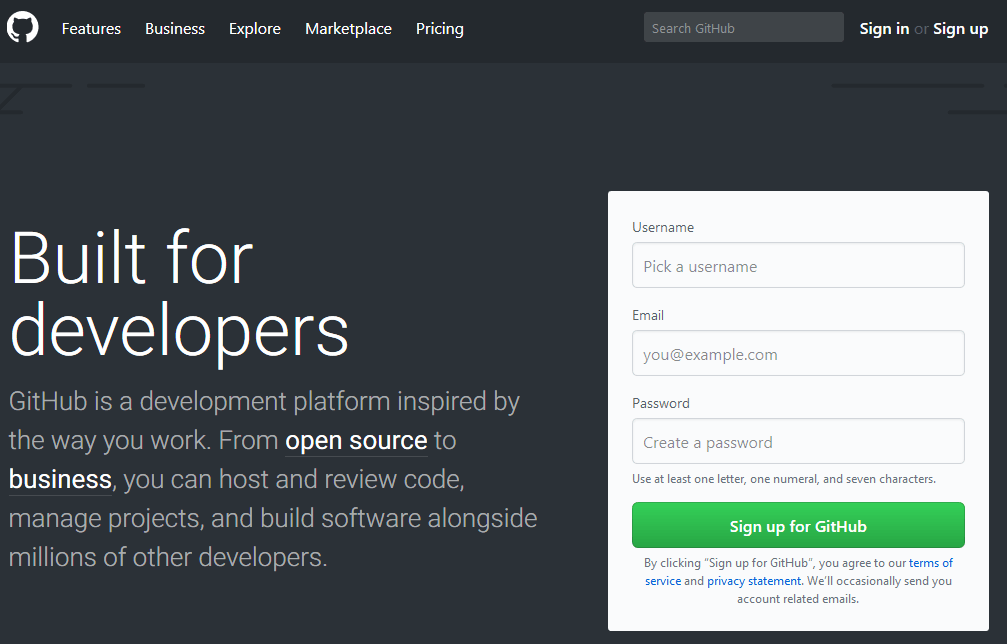
Task: Click the Sign up link in the navbar
Action: pyautogui.click(x=960, y=28)
